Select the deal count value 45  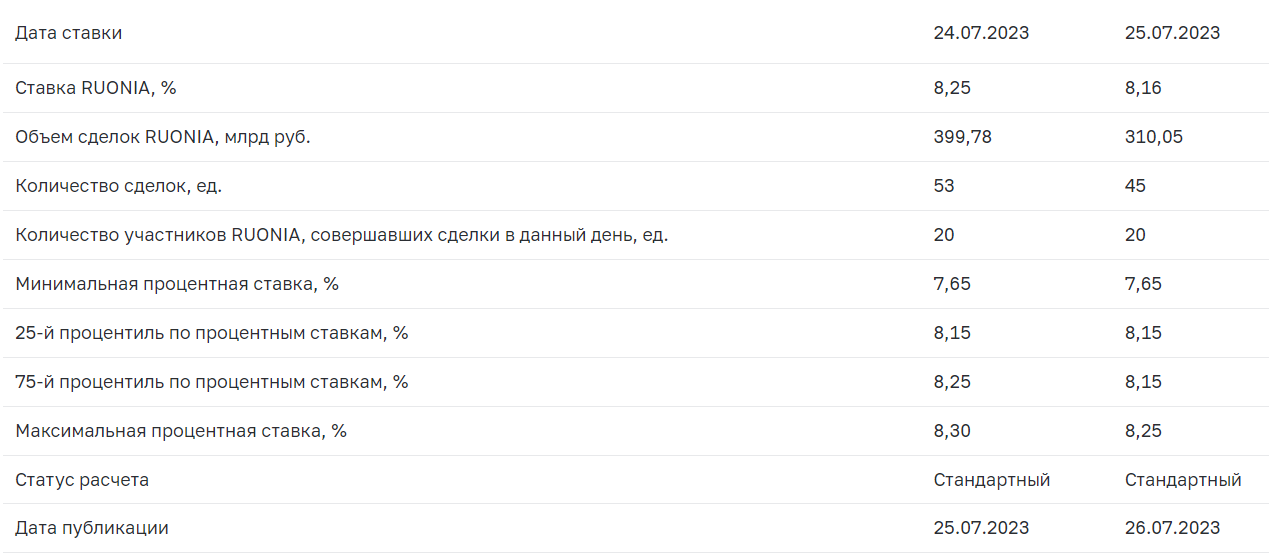[1135, 186]
